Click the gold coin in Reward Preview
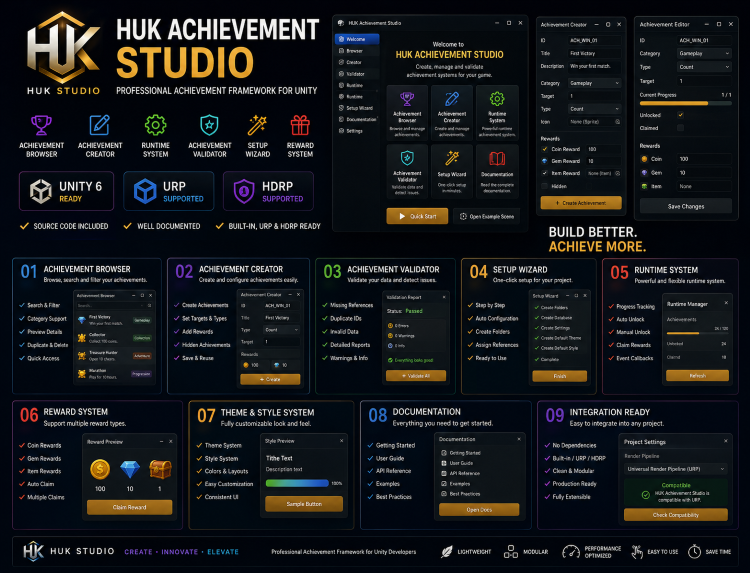 (x=100, y=470)
